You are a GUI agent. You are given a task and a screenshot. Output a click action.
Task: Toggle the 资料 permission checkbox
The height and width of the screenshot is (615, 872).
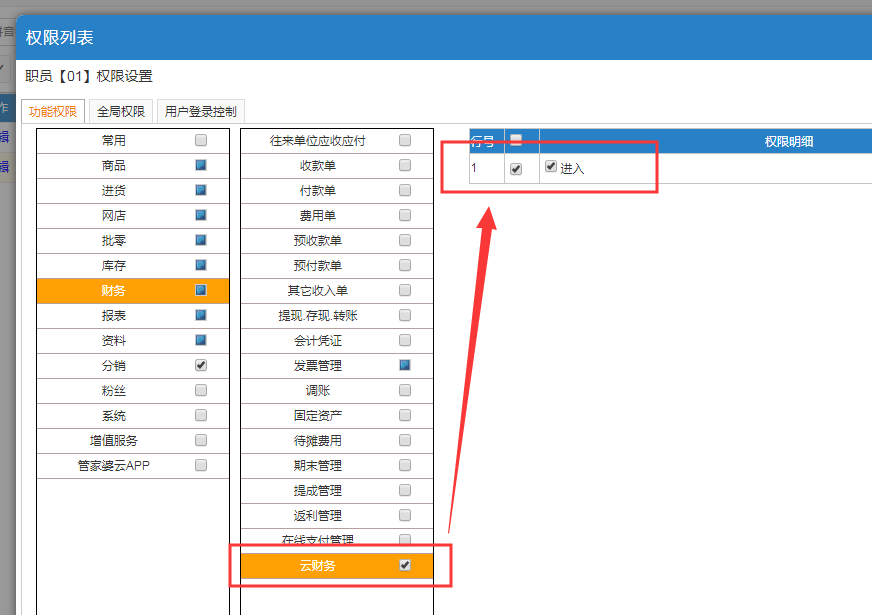[x=201, y=340]
